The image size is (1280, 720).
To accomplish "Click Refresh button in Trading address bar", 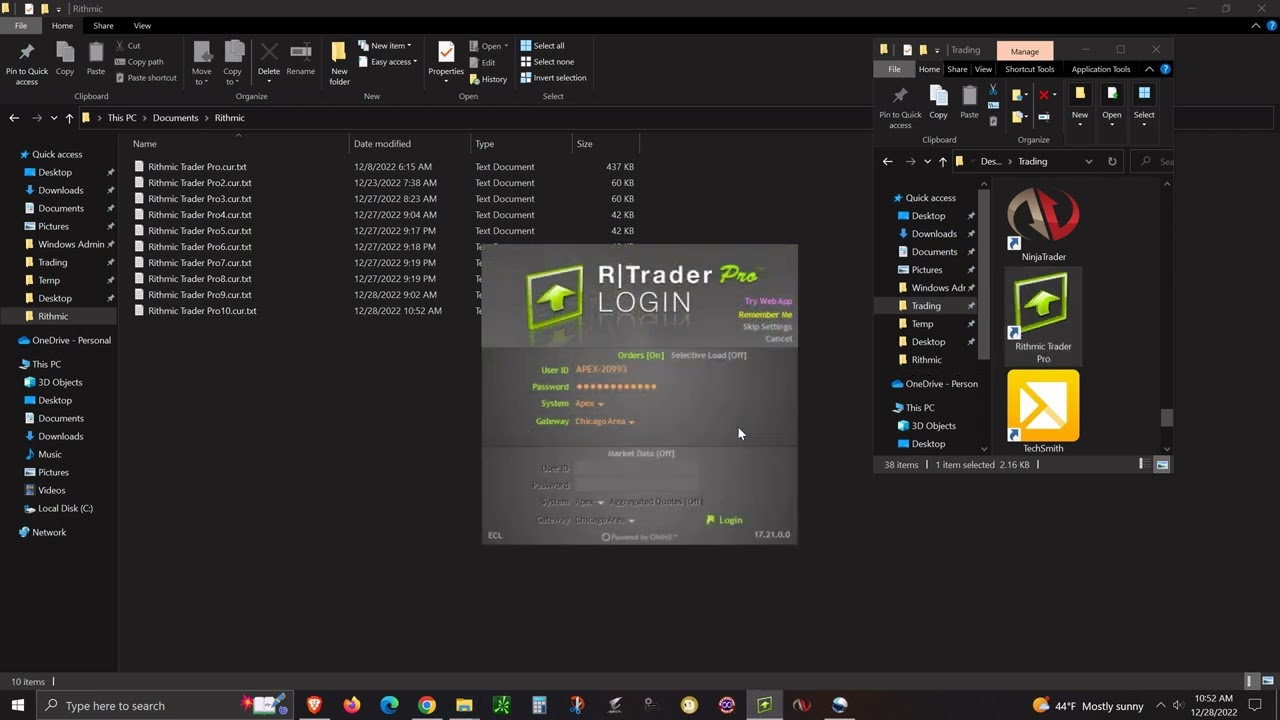I will pyautogui.click(x=1112, y=161).
